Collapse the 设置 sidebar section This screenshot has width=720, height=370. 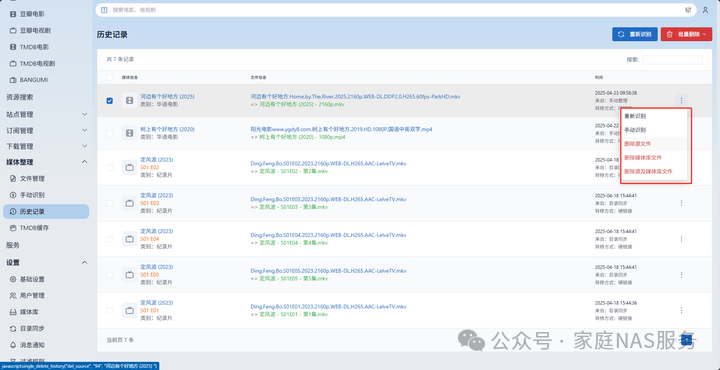[x=46, y=263]
